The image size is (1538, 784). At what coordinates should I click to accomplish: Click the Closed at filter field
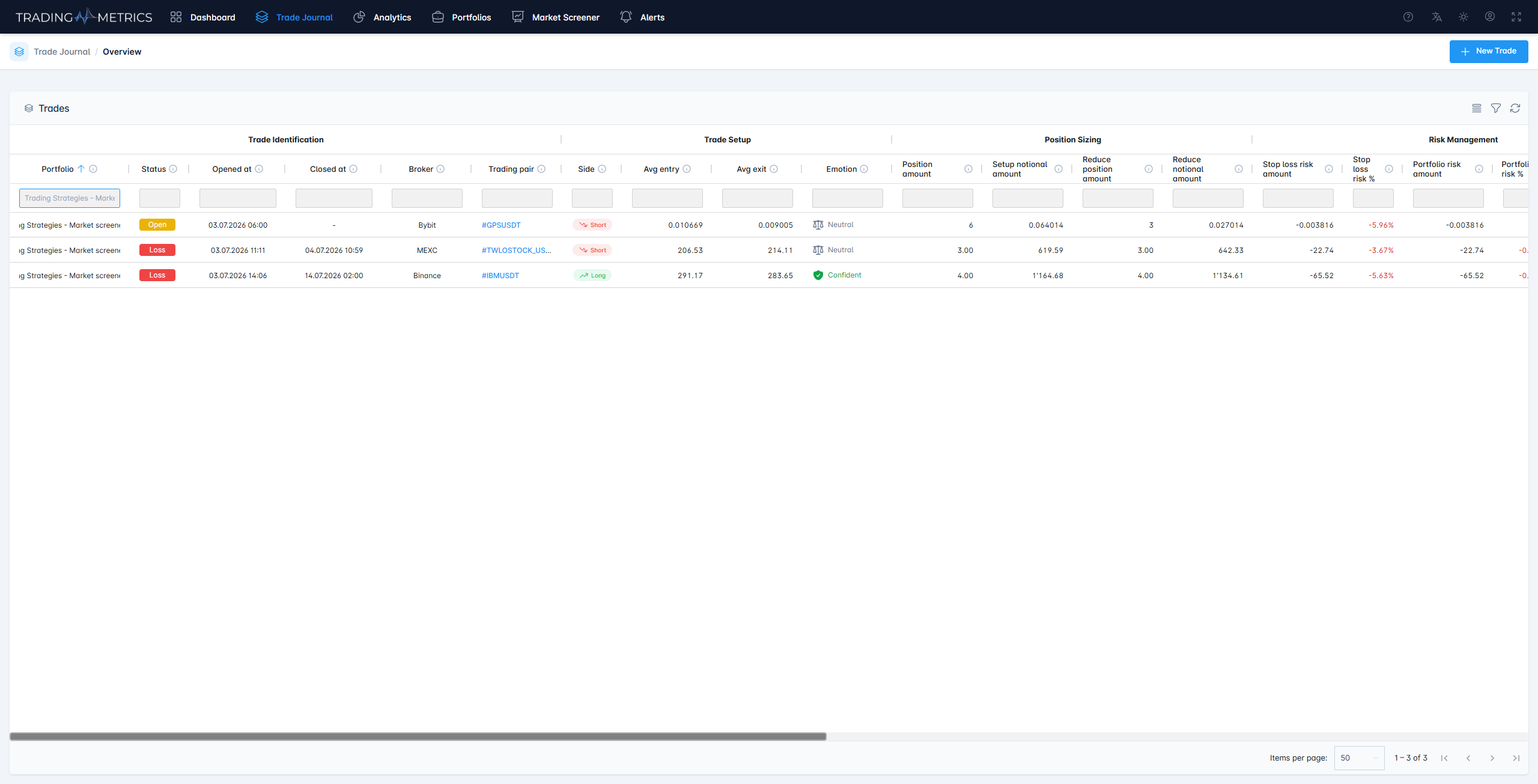click(334, 198)
